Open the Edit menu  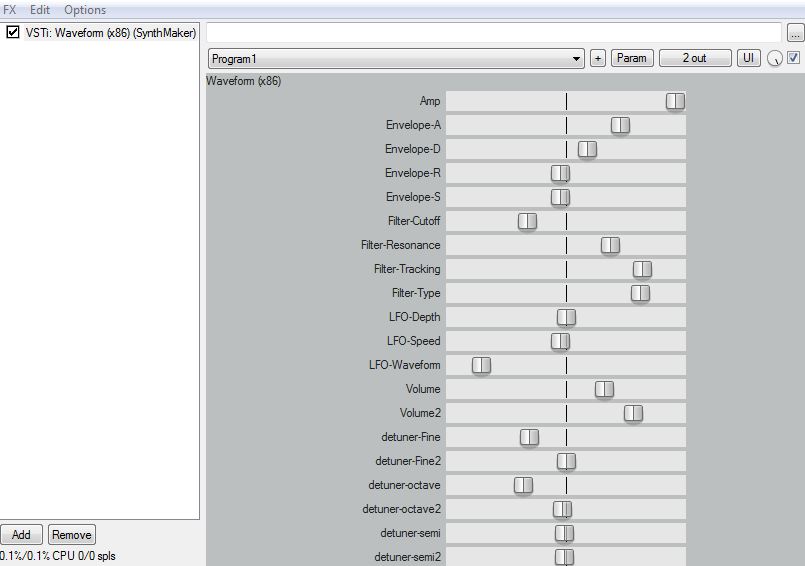click(40, 9)
